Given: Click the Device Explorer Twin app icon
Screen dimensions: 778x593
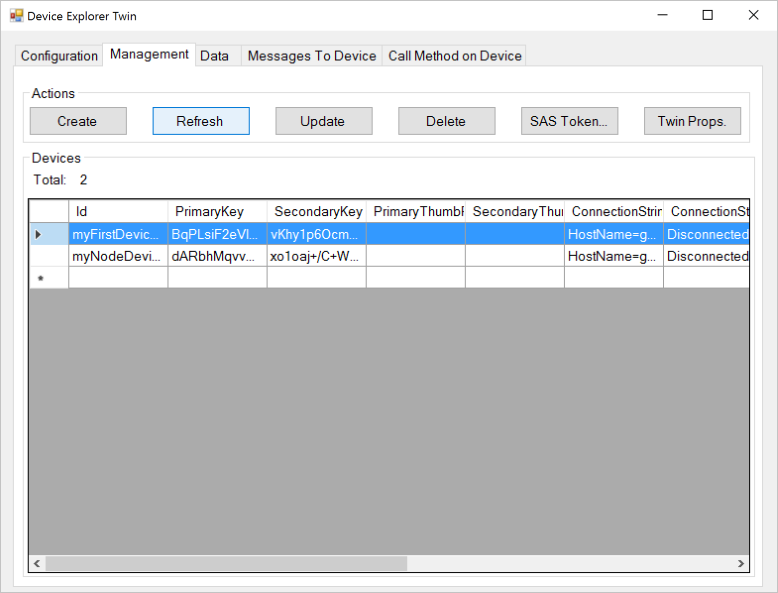Looking at the screenshot, I should 16,16.
